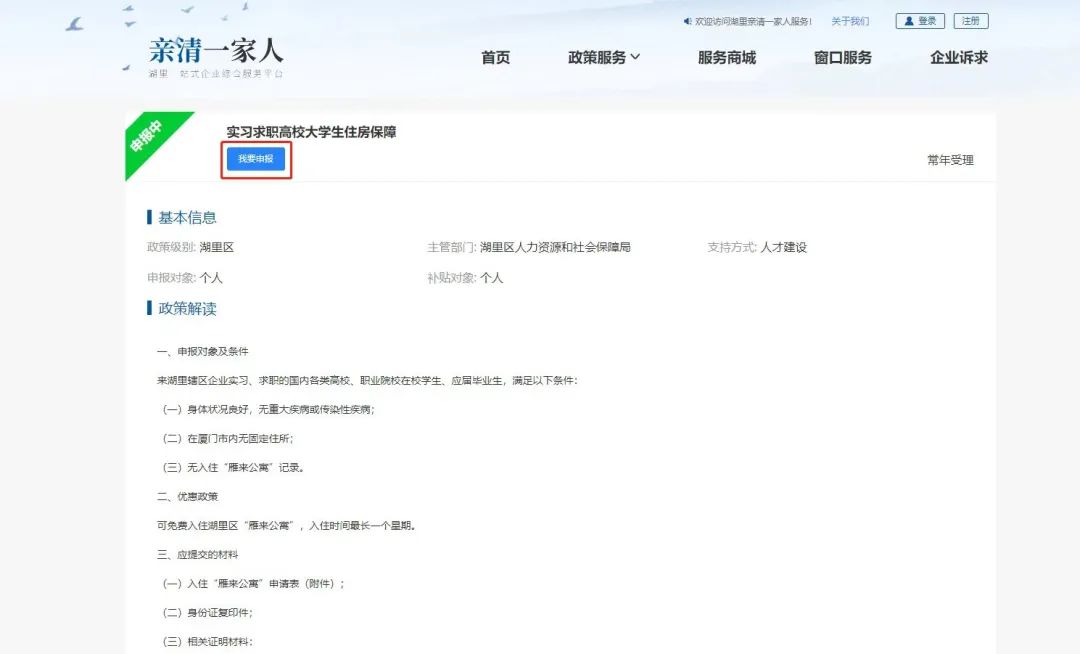Screen dimensions: 1080x654
Task: Click the 补贴对象 value 个人
Action: [x=491, y=278]
